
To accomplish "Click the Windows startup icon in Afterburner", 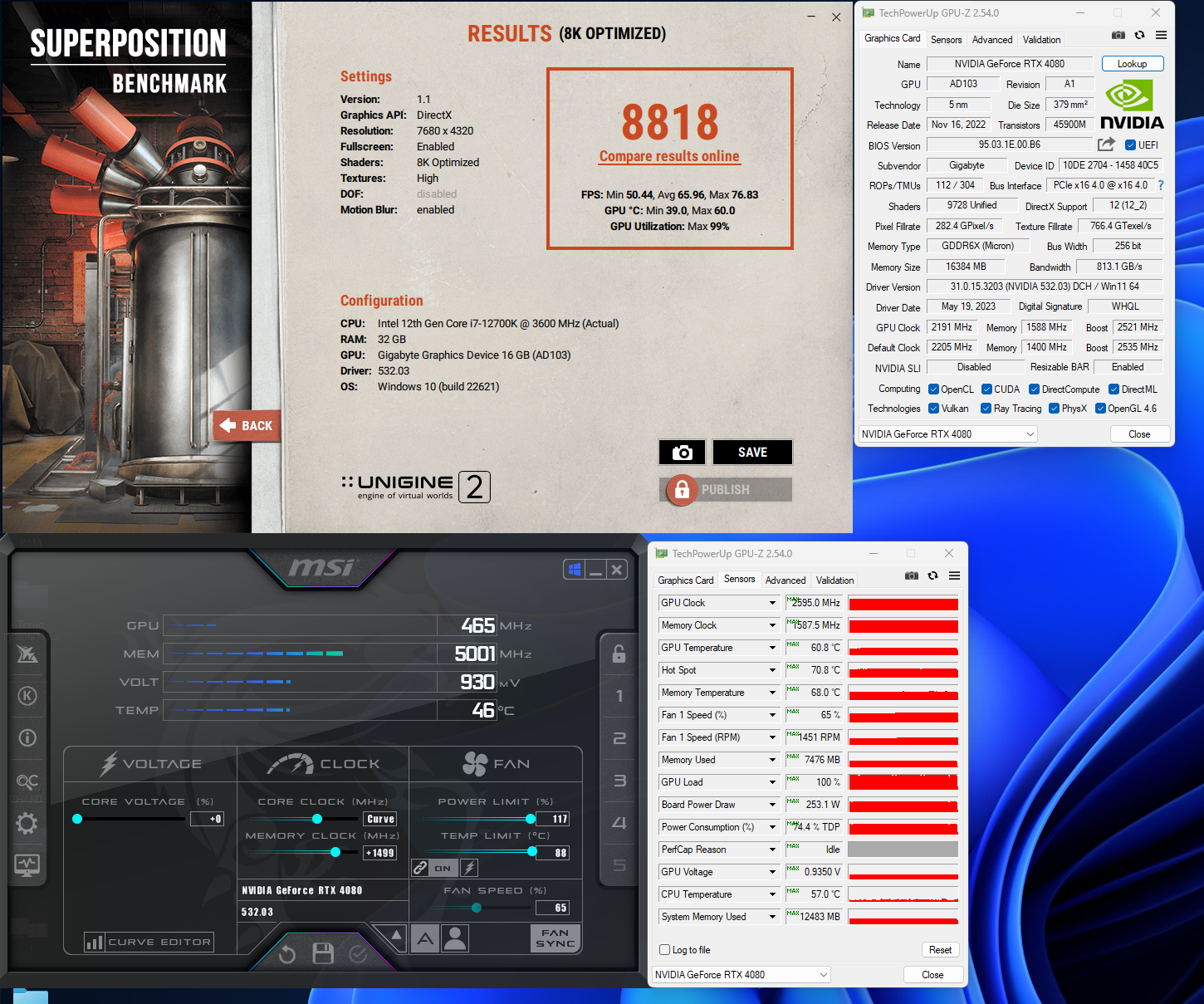I will (574, 570).
